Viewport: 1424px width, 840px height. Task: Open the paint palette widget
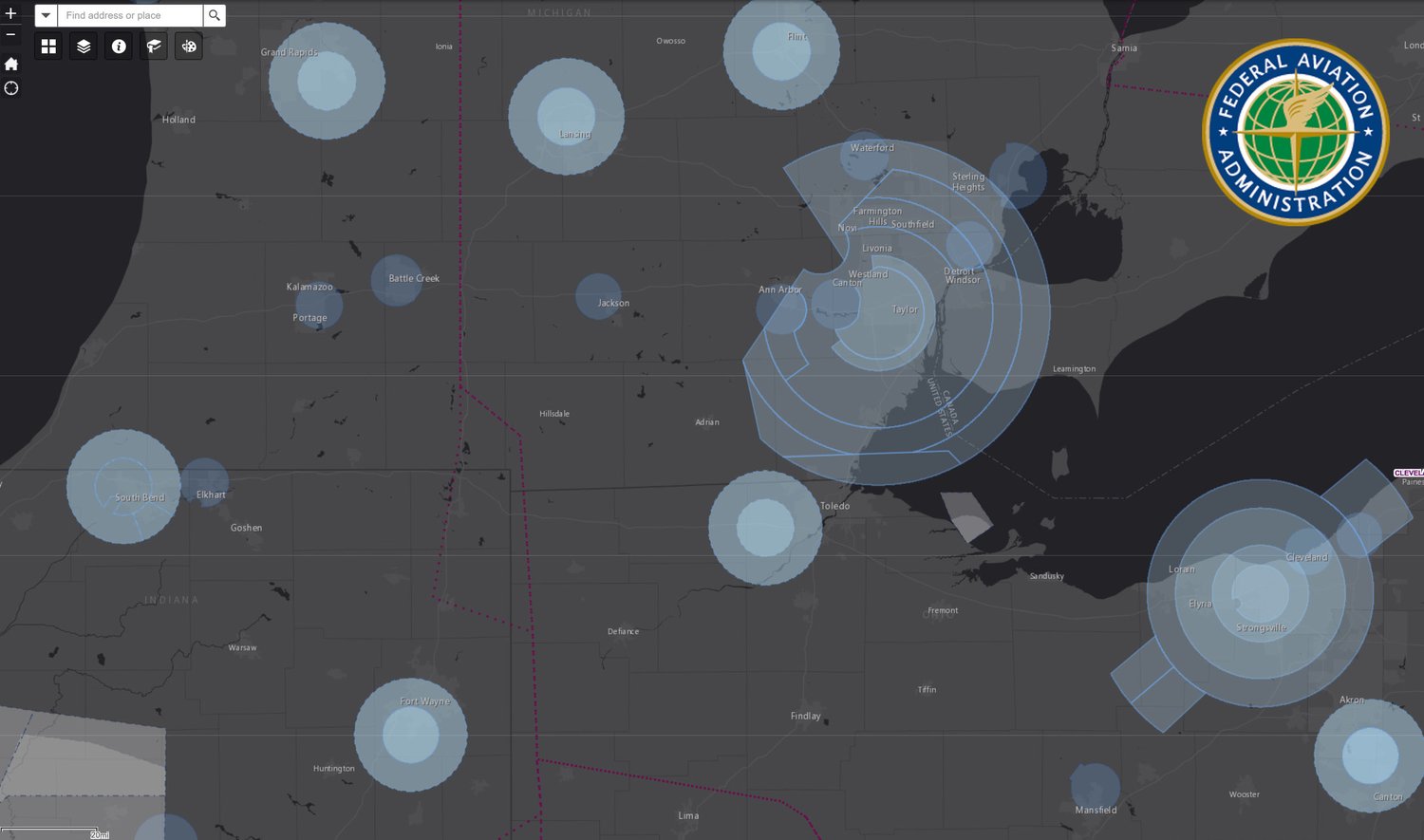189,46
